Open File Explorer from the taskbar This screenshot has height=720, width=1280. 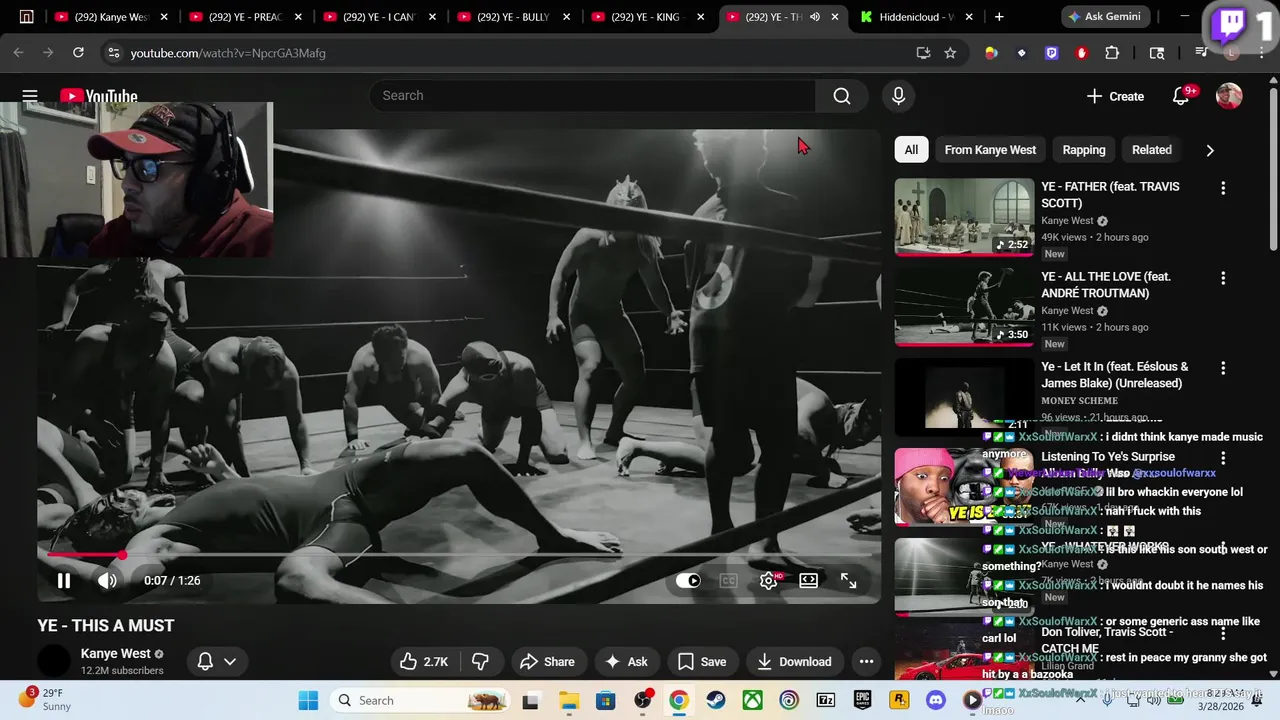568,700
